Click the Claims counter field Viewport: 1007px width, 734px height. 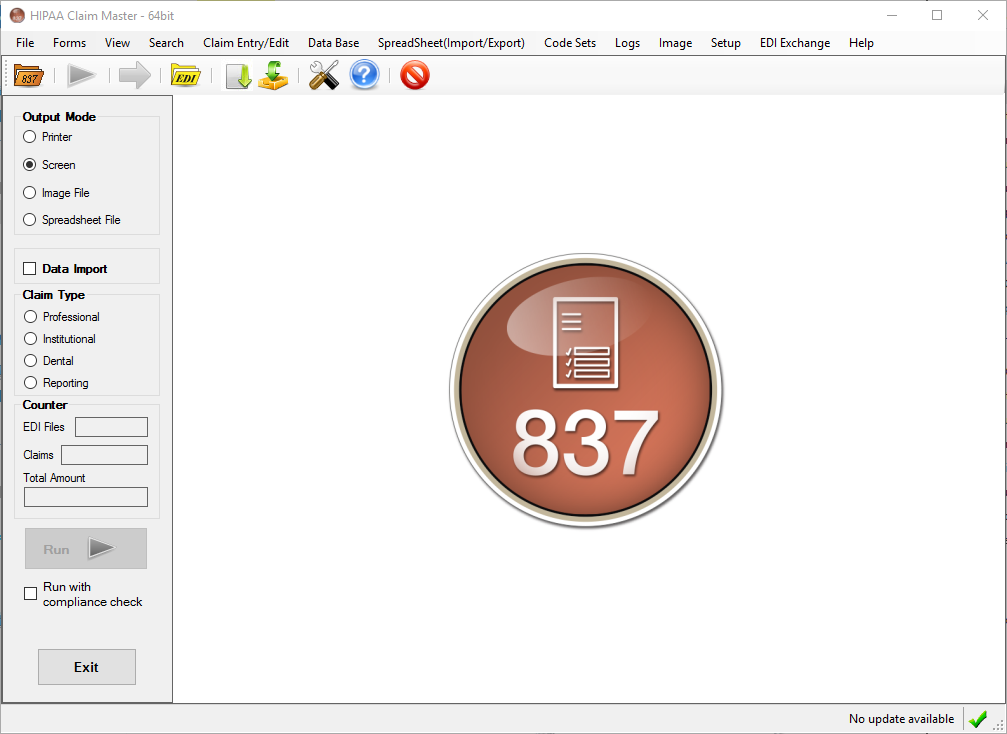(104, 455)
